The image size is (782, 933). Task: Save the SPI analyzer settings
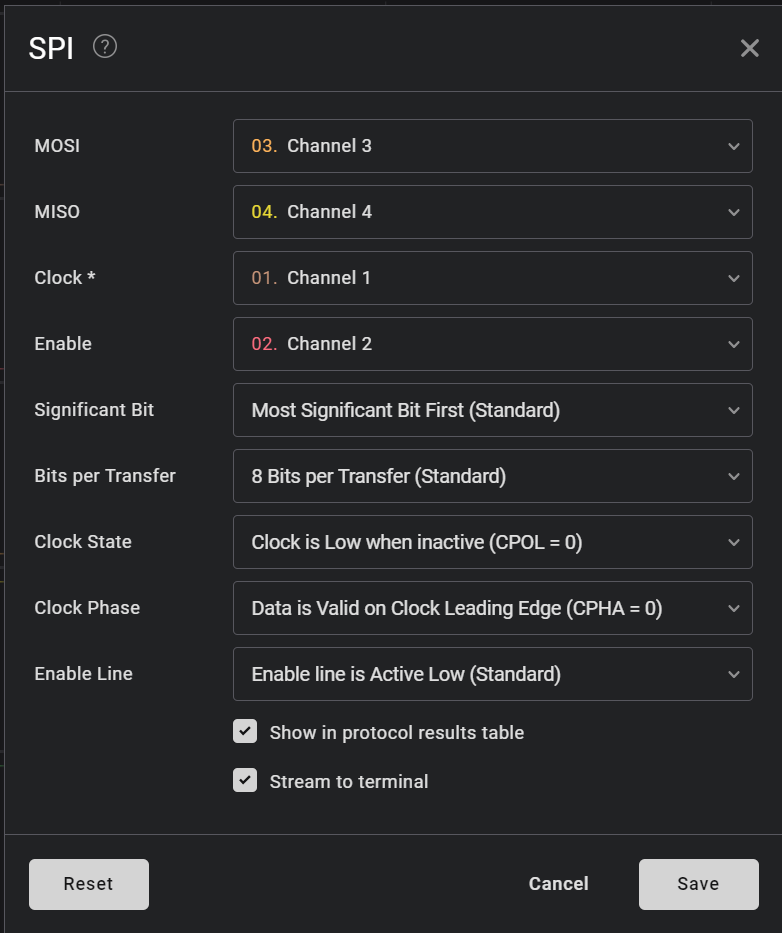(698, 884)
